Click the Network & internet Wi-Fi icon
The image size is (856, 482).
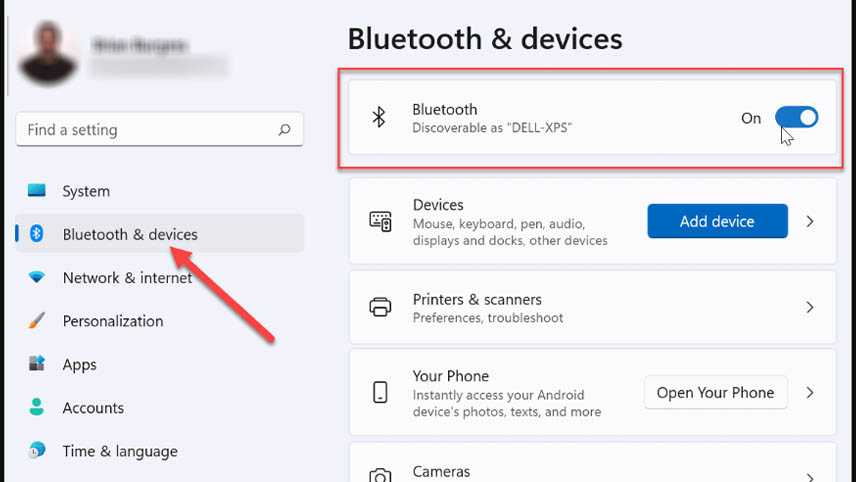click(37, 277)
